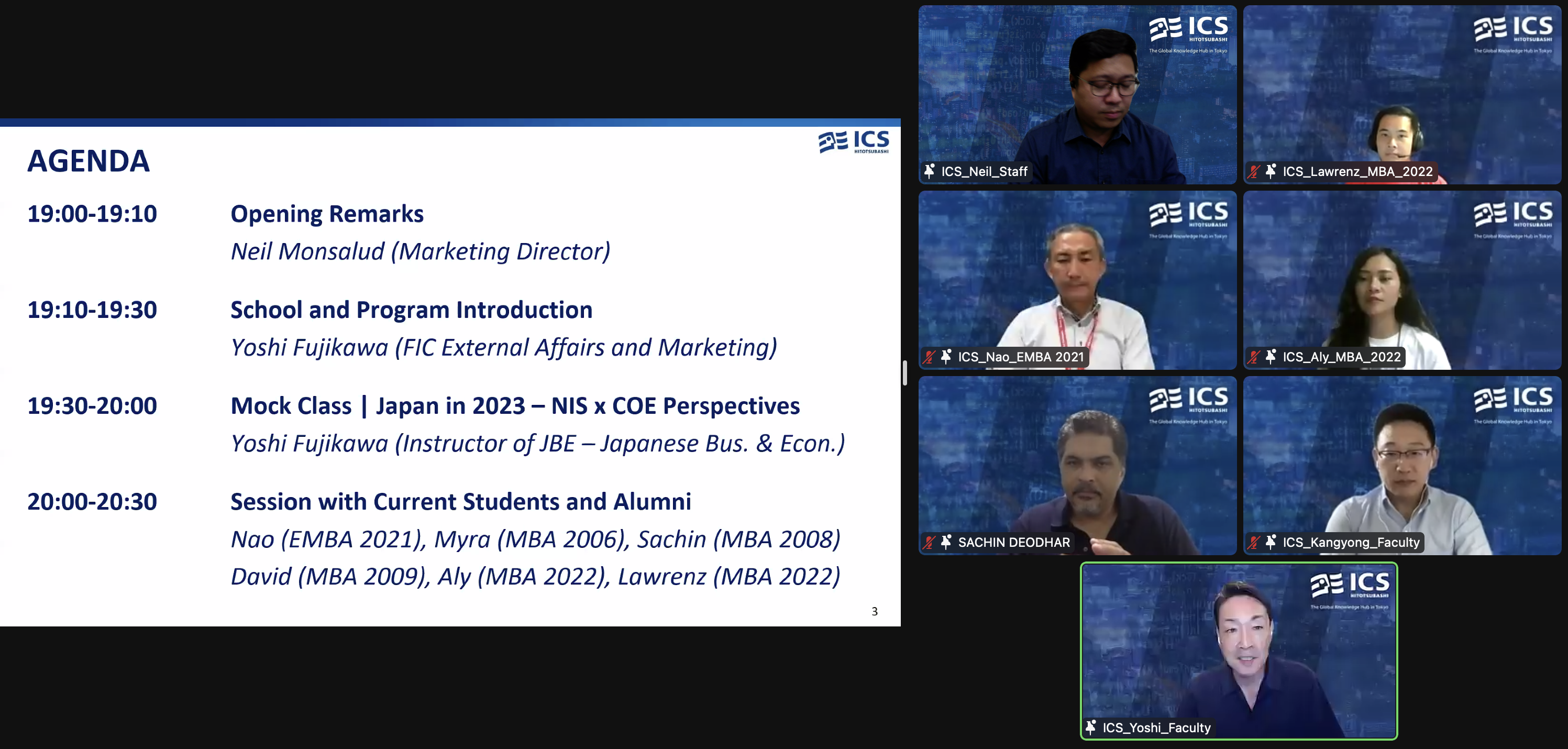Click pin icon next to ICS_Lawrenz_MBA_2022

(1271, 171)
